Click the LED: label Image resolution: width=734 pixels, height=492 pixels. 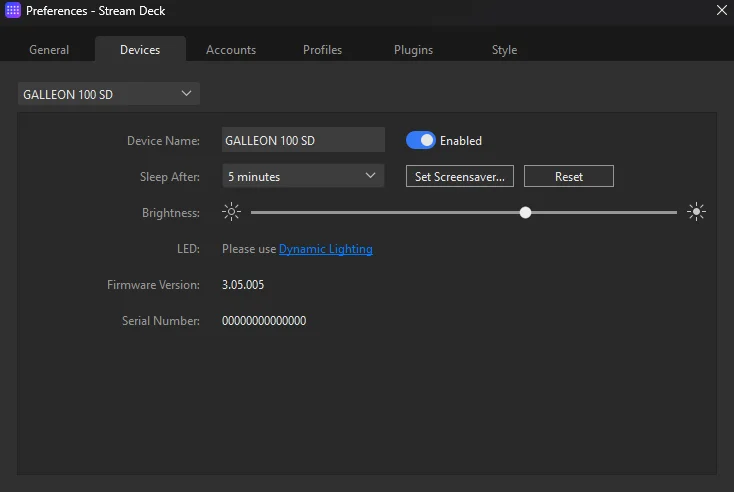click(x=188, y=249)
